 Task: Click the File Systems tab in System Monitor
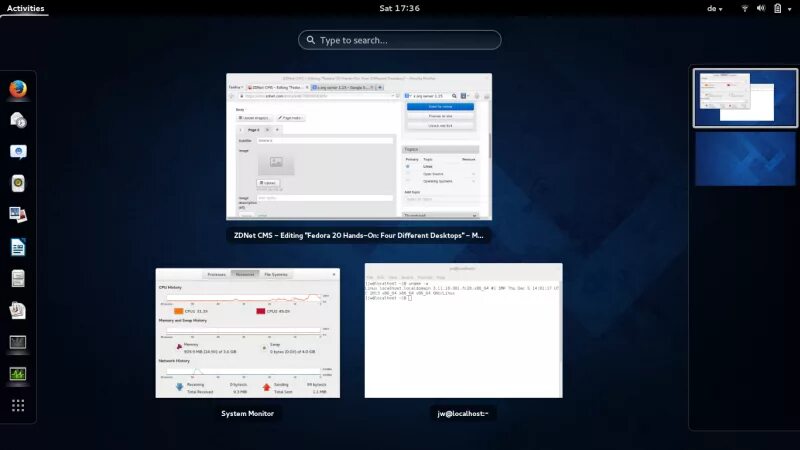coord(276,274)
